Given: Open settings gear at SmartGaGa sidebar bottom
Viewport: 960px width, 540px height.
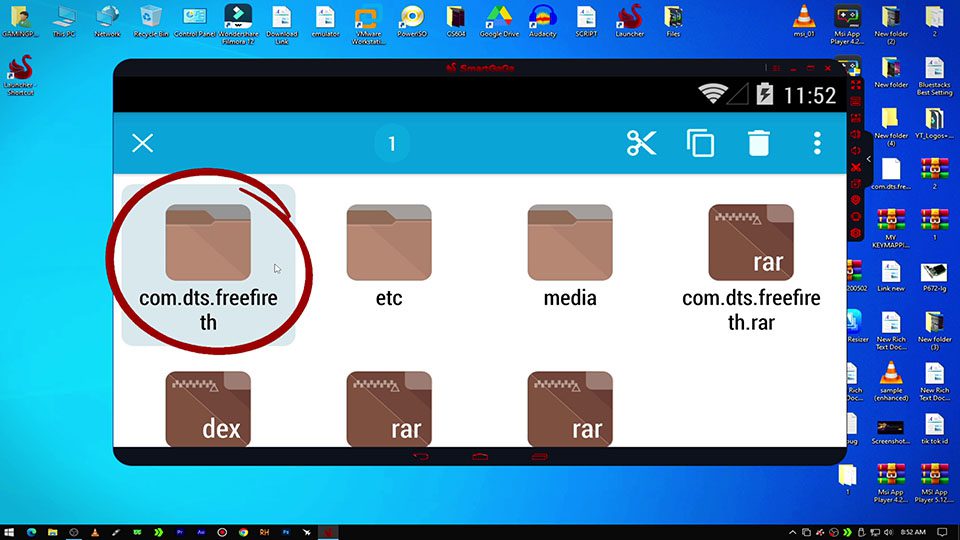Looking at the screenshot, I should [x=856, y=233].
